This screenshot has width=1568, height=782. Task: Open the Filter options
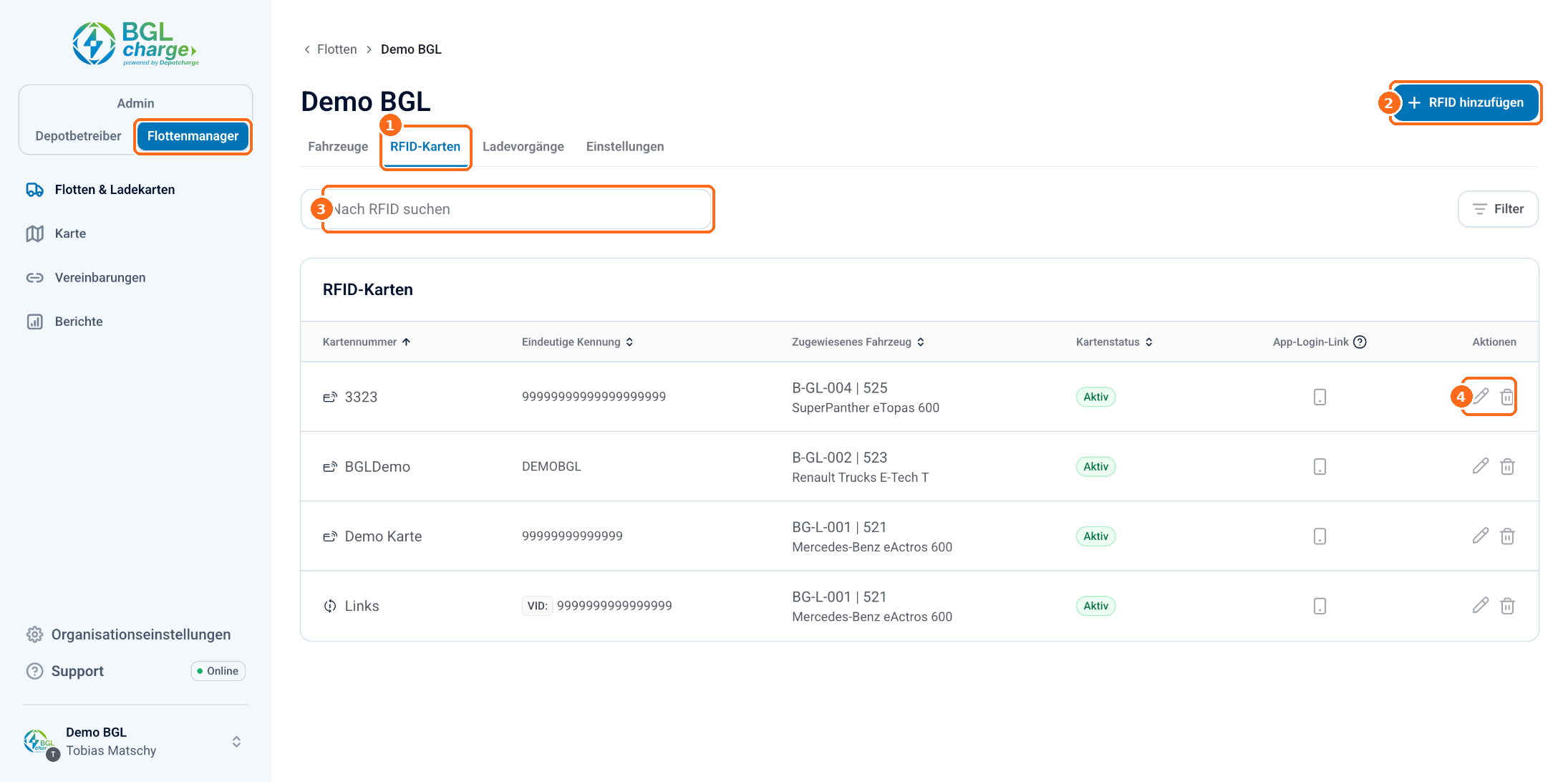1498,209
